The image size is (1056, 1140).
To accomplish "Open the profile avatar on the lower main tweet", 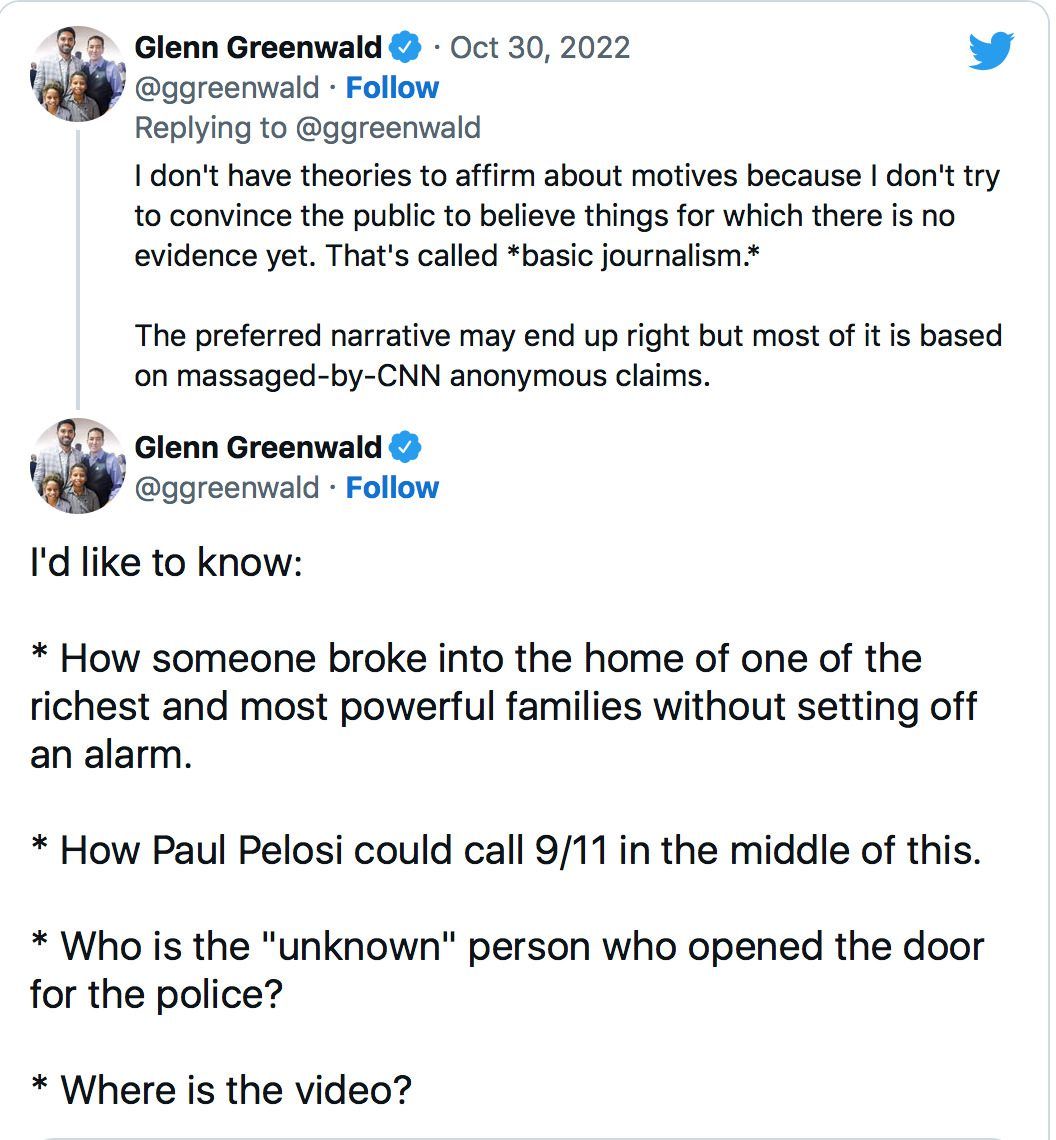I will 78,466.
